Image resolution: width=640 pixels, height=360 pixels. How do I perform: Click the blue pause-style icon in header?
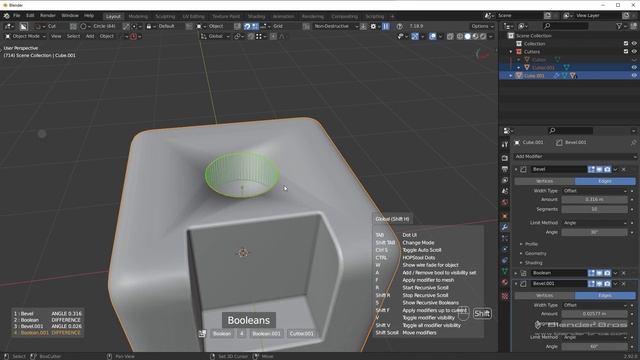tap(386, 26)
